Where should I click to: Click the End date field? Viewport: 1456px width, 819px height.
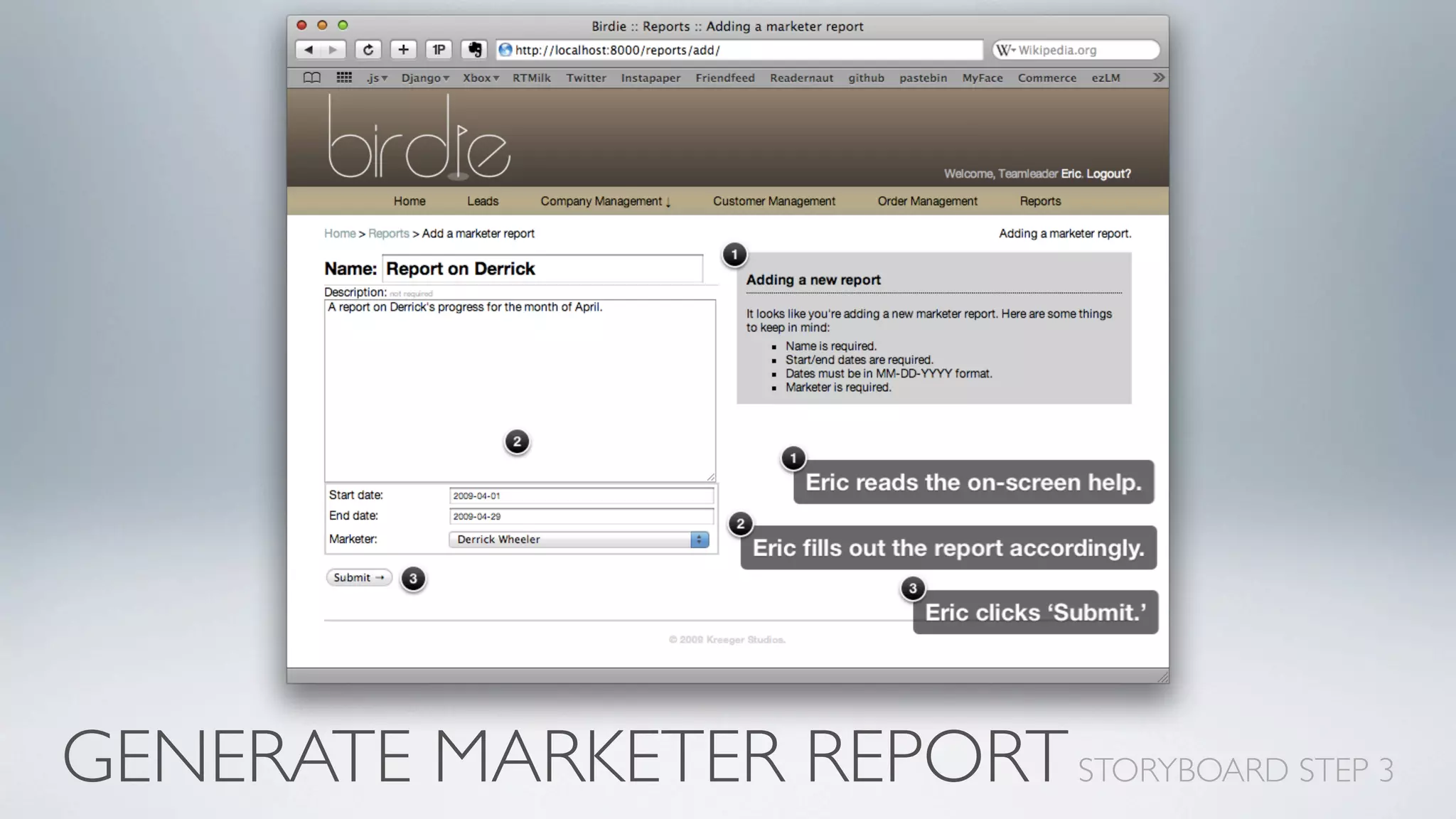click(x=582, y=516)
